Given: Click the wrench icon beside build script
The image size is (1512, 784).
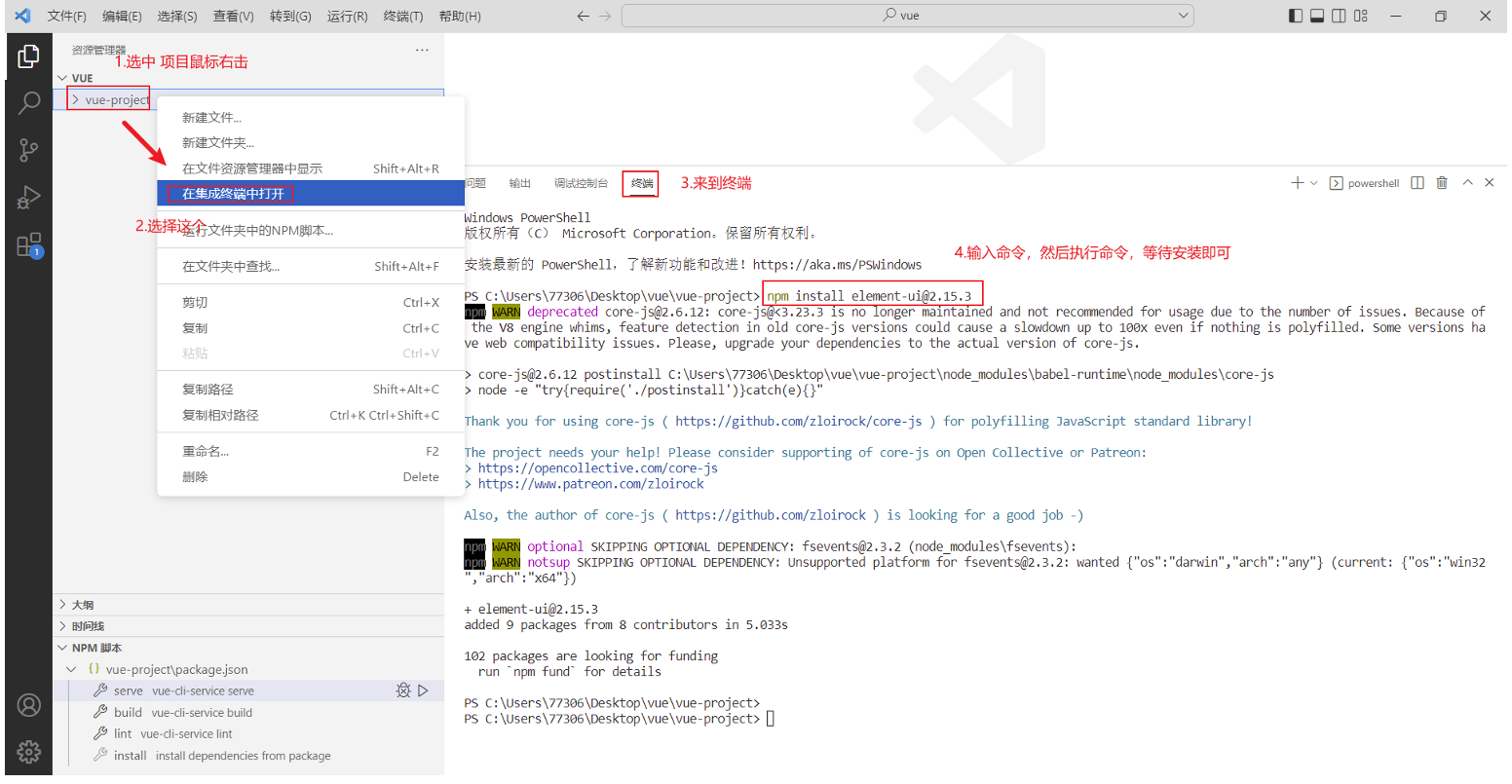Looking at the screenshot, I should (100, 712).
